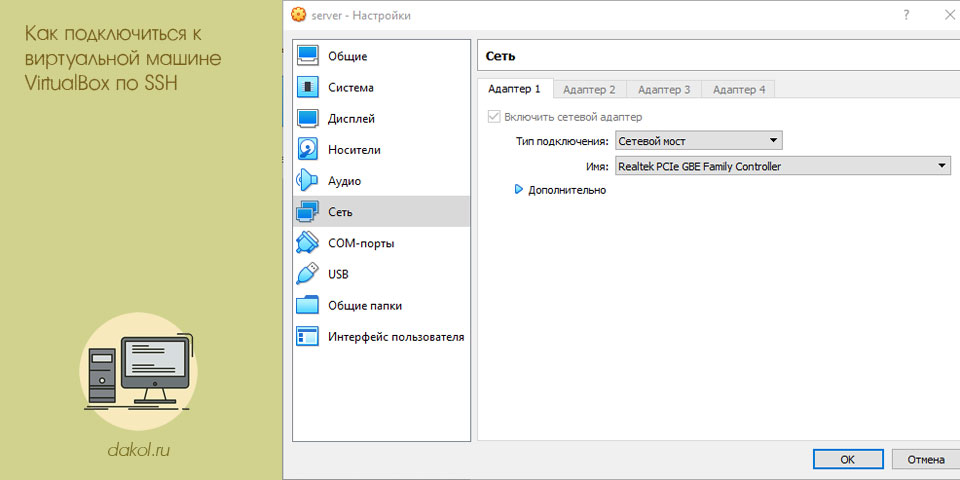
Task: Select the USB category label
Action: point(338,274)
